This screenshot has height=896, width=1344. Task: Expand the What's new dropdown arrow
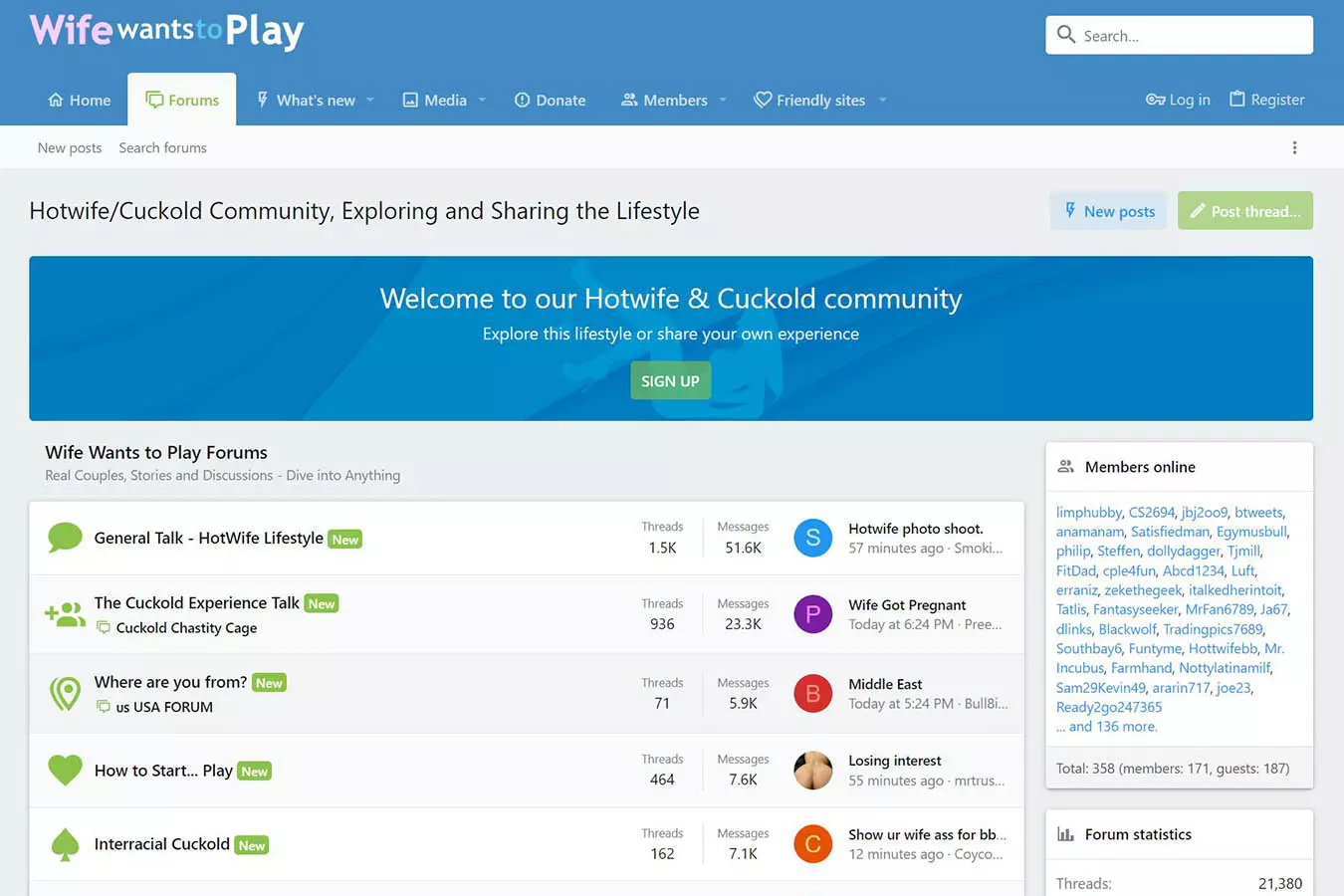coord(370,100)
